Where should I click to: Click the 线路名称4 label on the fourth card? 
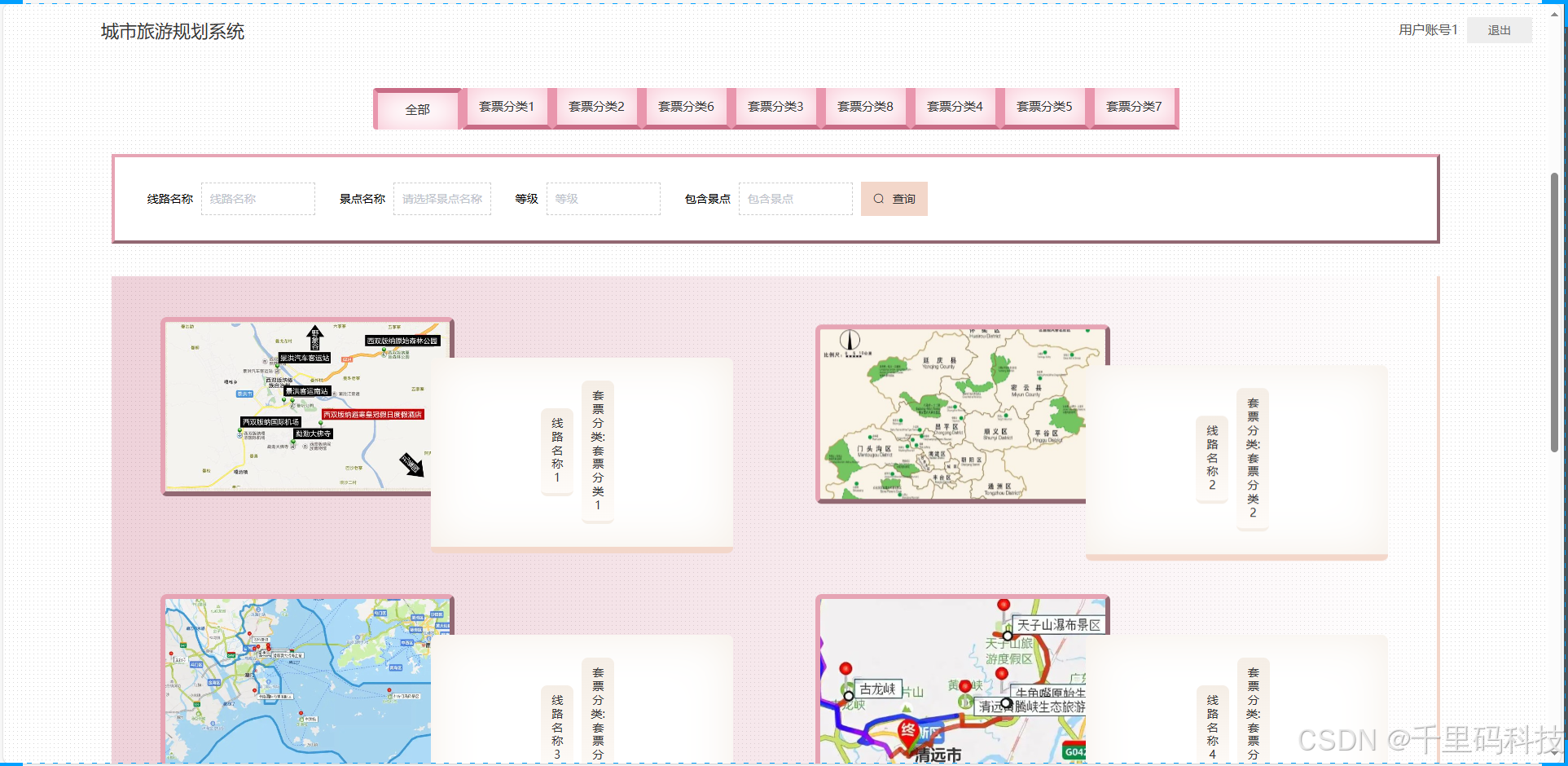point(1212,726)
